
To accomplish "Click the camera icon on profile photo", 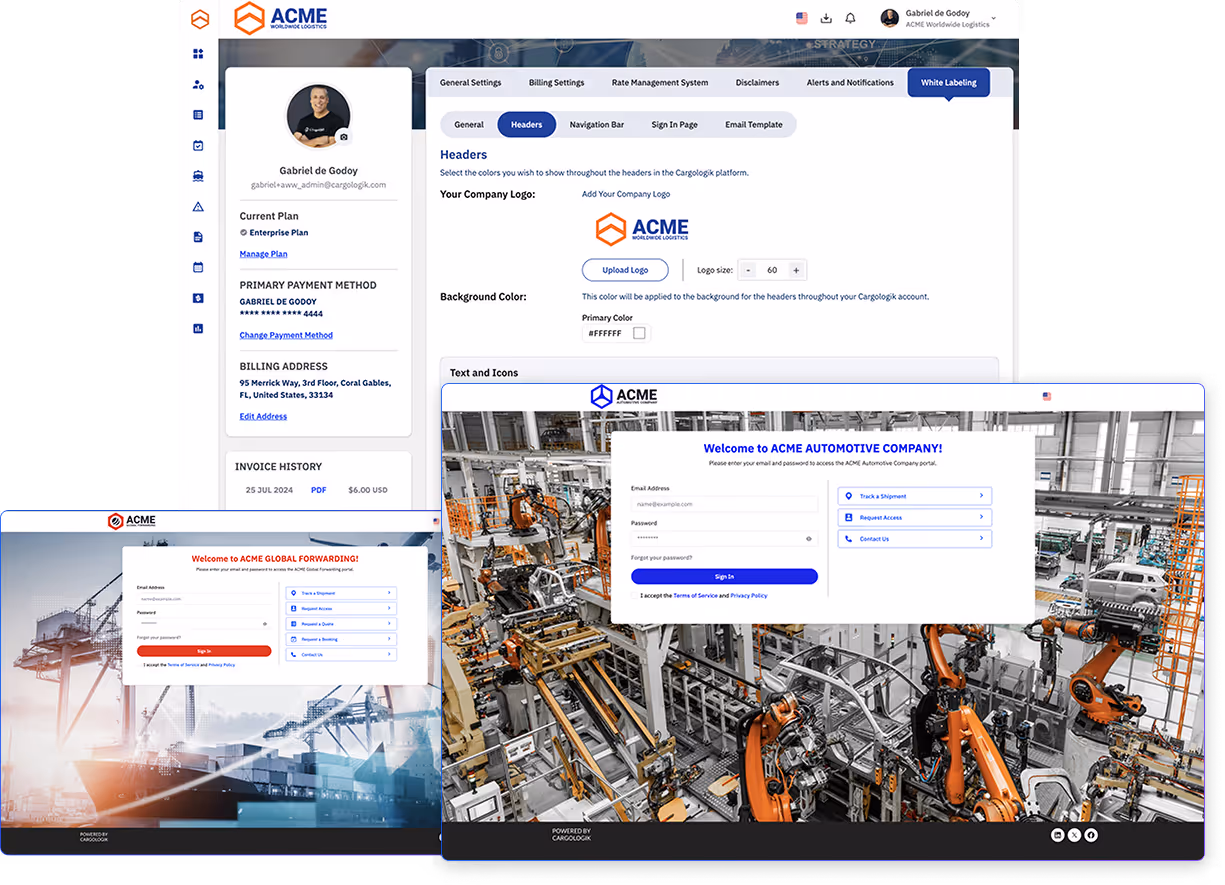I will [344, 137].
